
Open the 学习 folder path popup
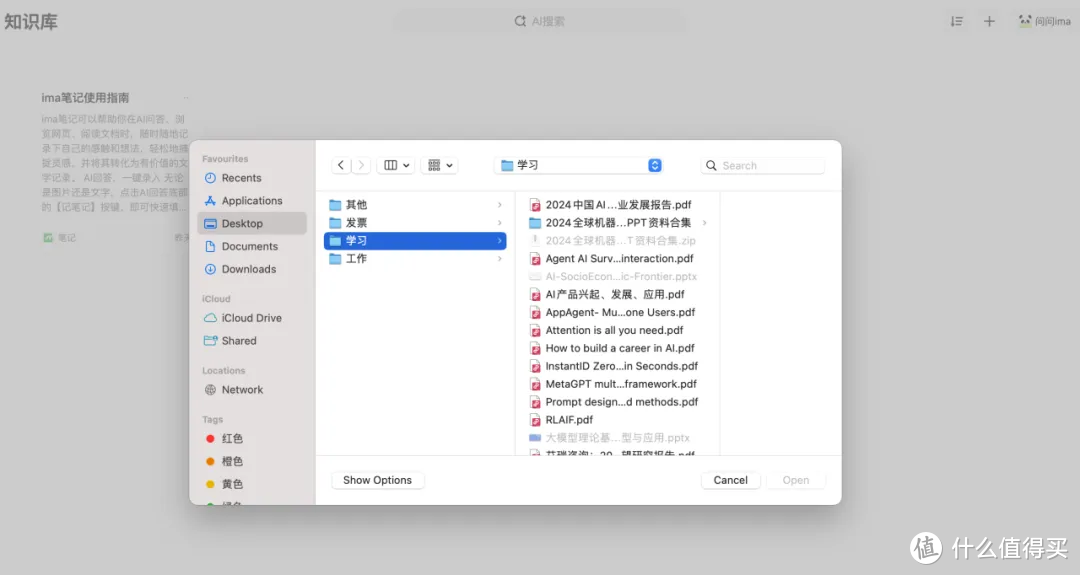(581, 165)
